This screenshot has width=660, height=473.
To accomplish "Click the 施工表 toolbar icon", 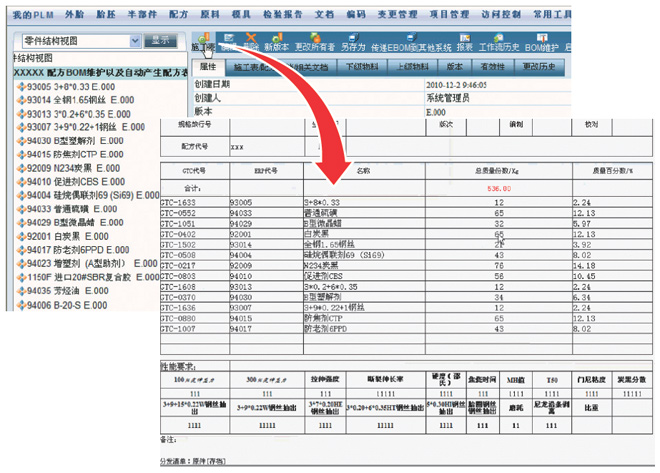I will [201, 47].
